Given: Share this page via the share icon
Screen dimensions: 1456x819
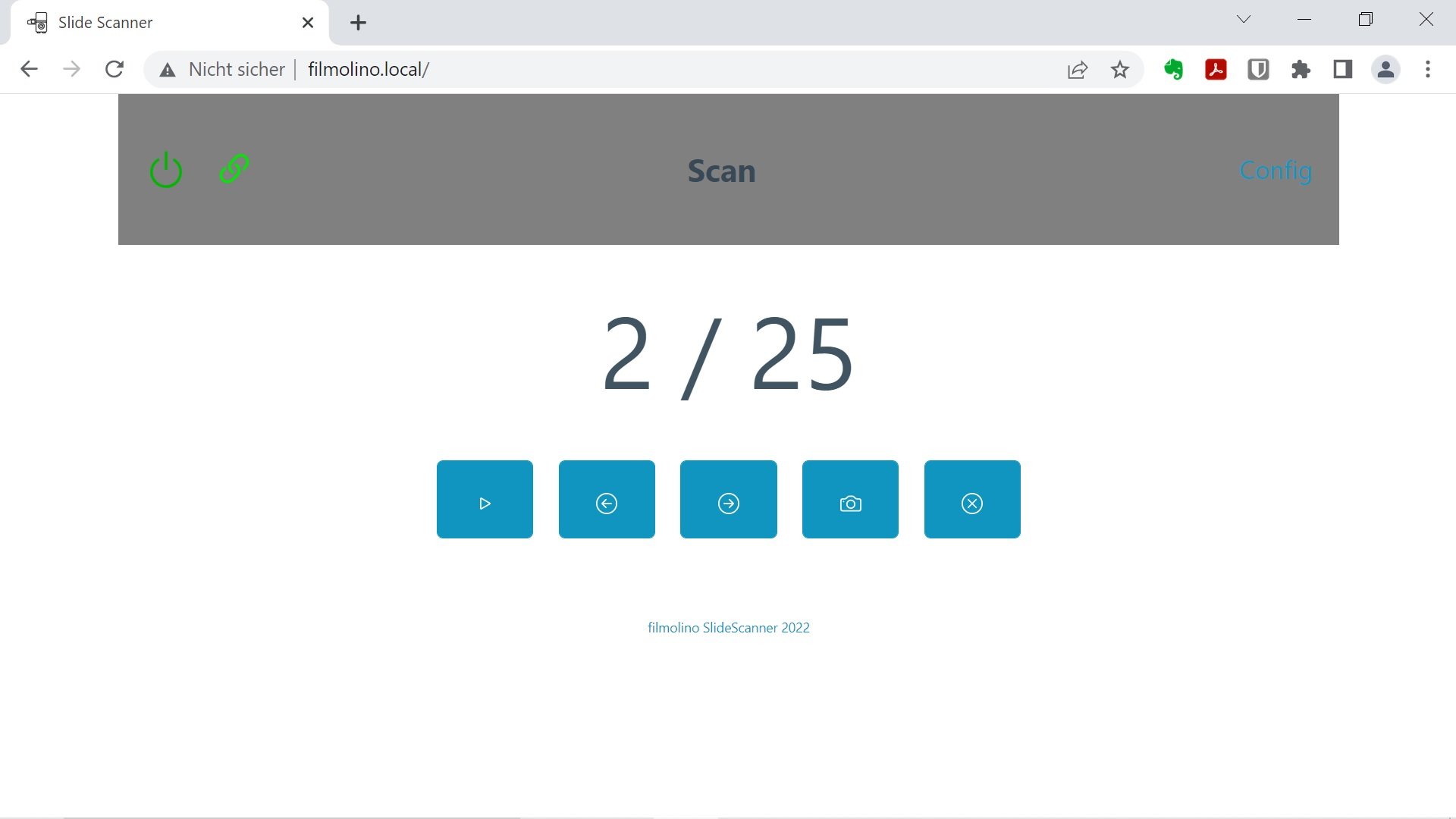Looking at the screenshot, I should pos(1078,70).
